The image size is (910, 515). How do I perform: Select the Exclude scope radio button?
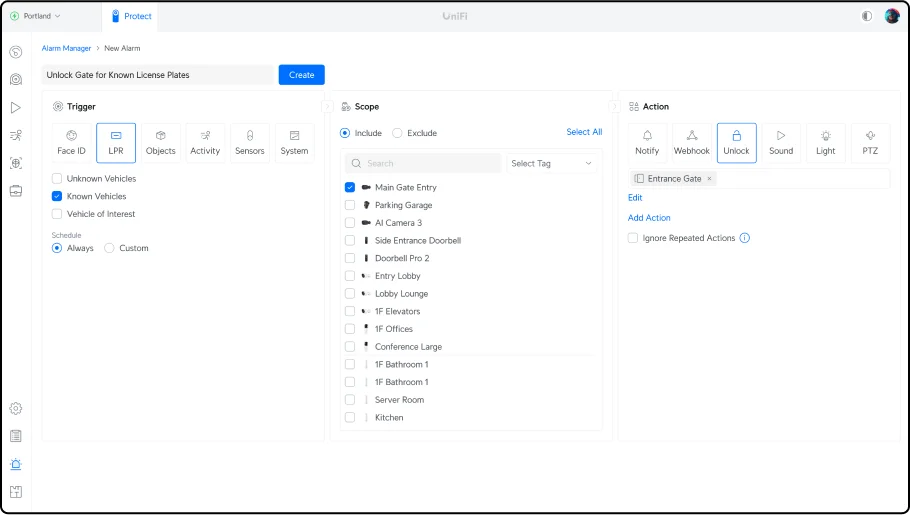[x=397, y=133]
